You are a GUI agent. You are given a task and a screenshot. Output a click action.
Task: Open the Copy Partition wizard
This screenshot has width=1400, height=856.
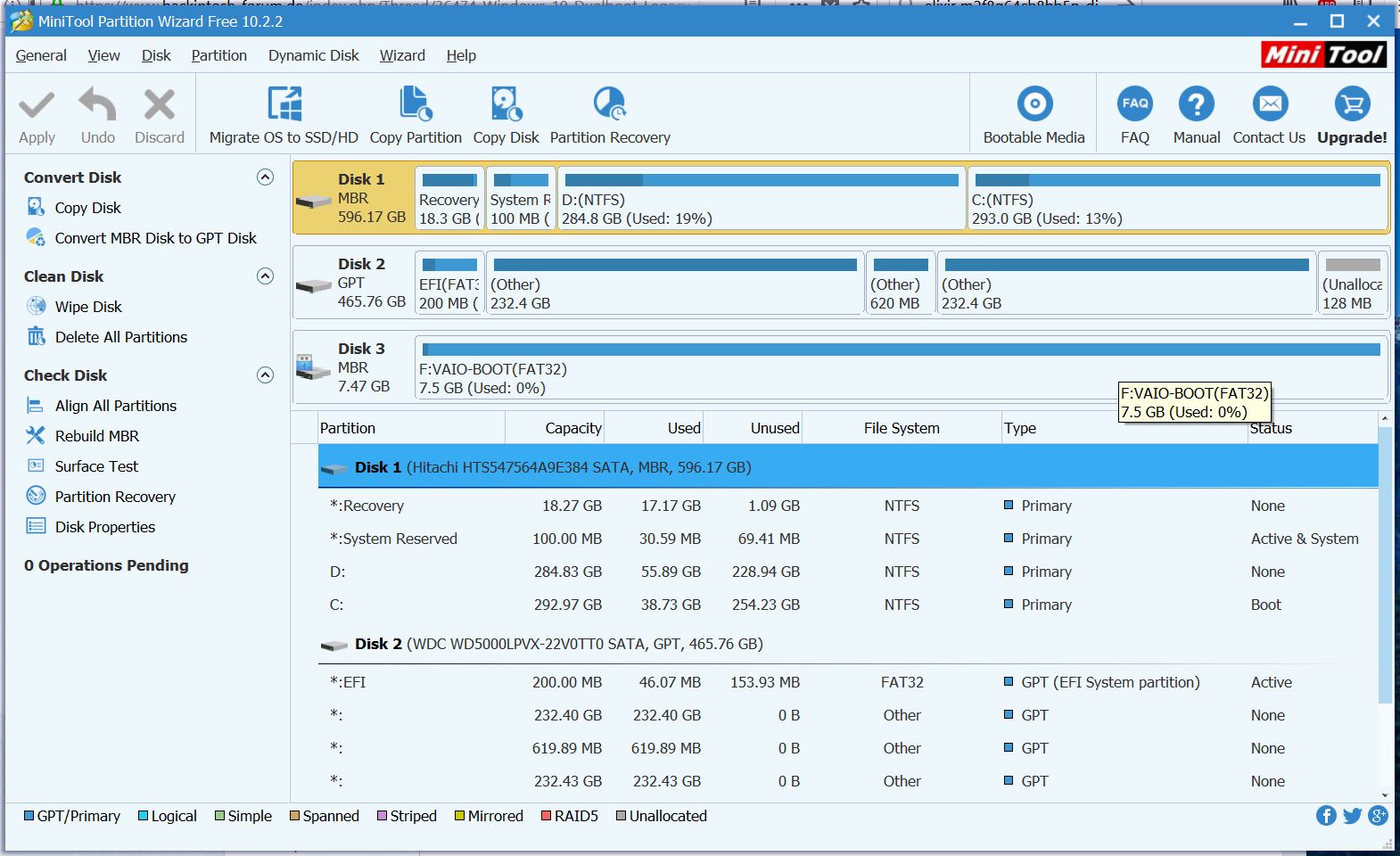pos(416,105)
